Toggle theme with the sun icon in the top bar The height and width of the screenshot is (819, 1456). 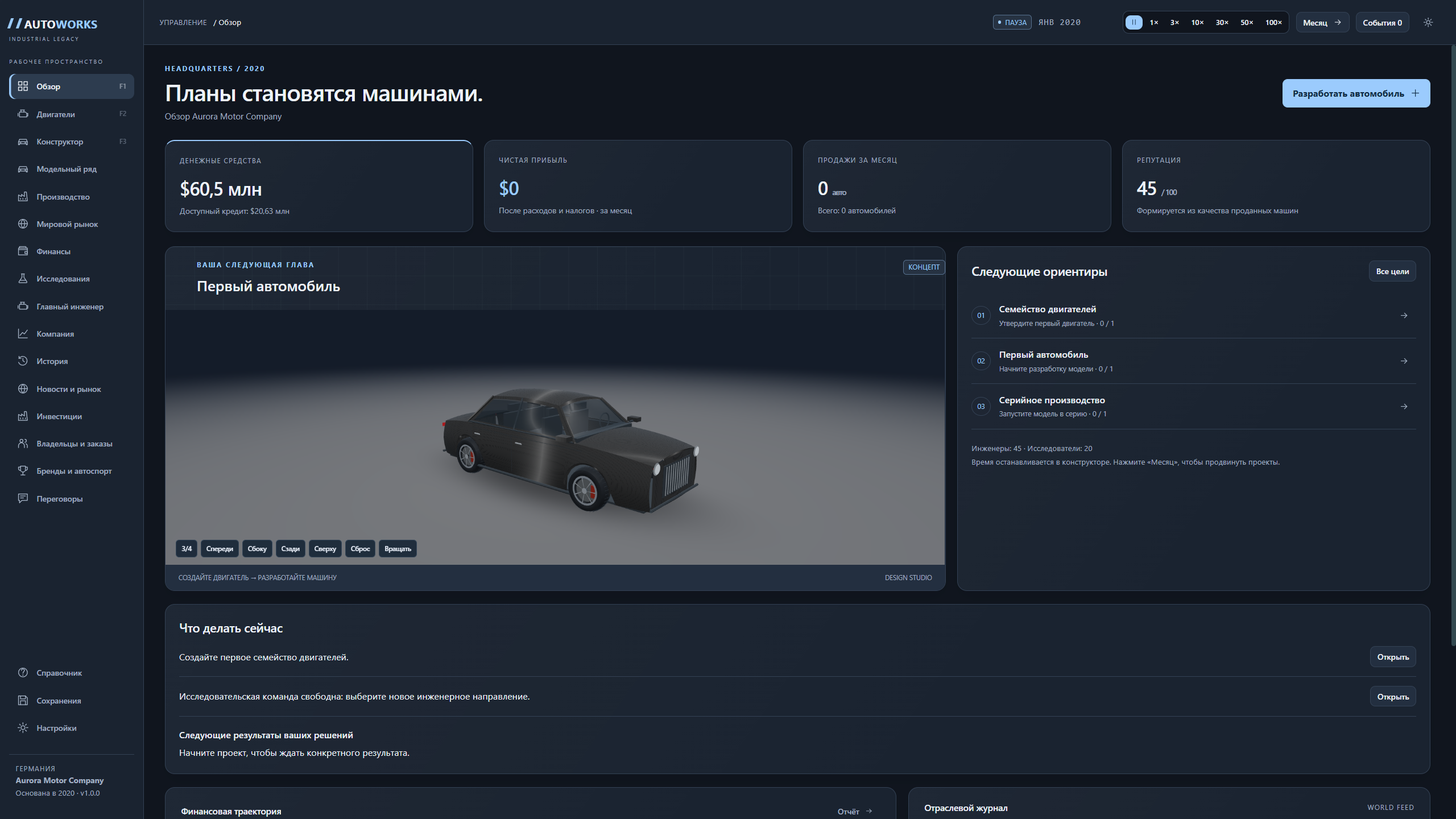(1428, 23)
